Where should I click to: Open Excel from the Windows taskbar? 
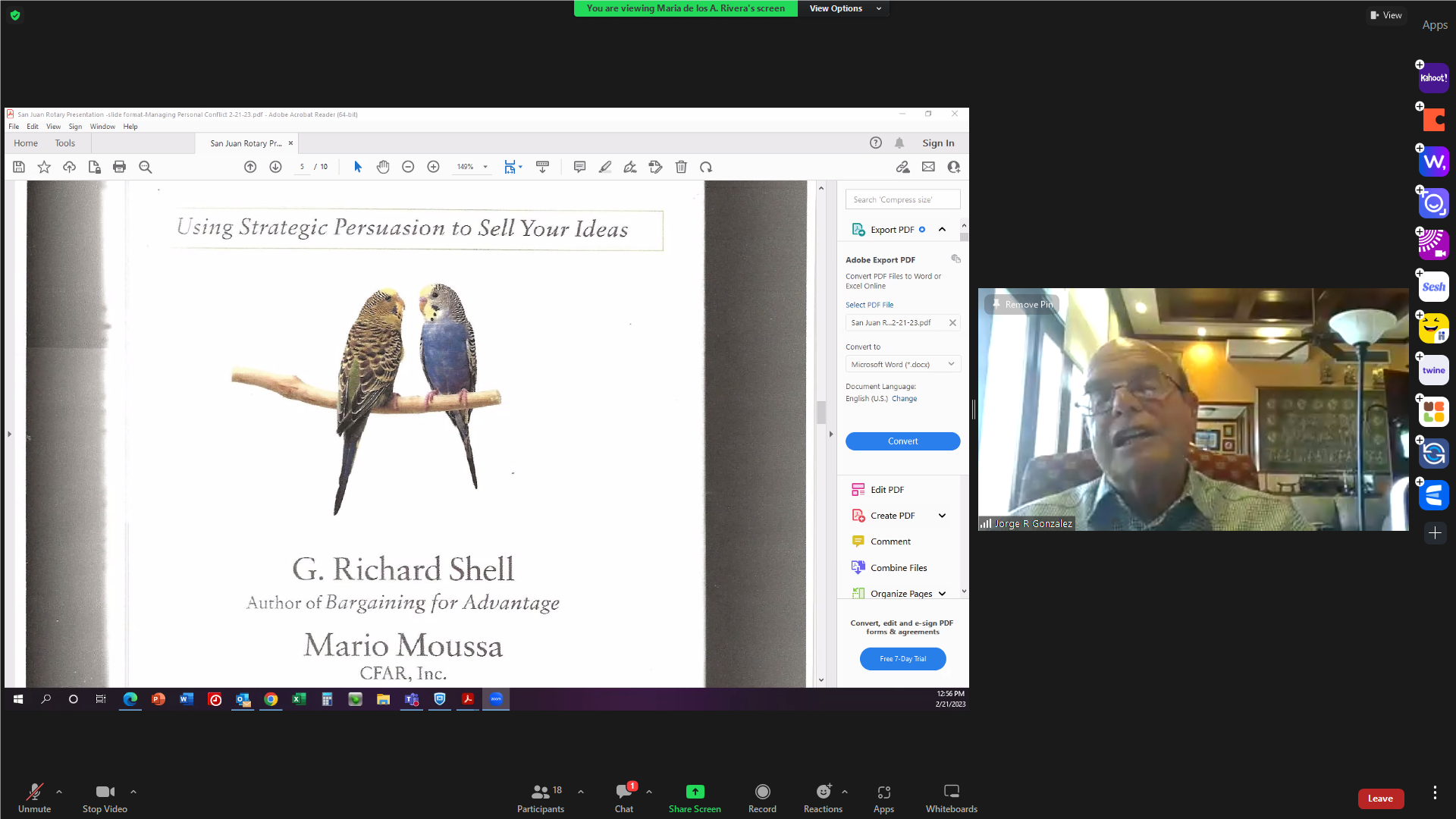(x=299, y=699)
